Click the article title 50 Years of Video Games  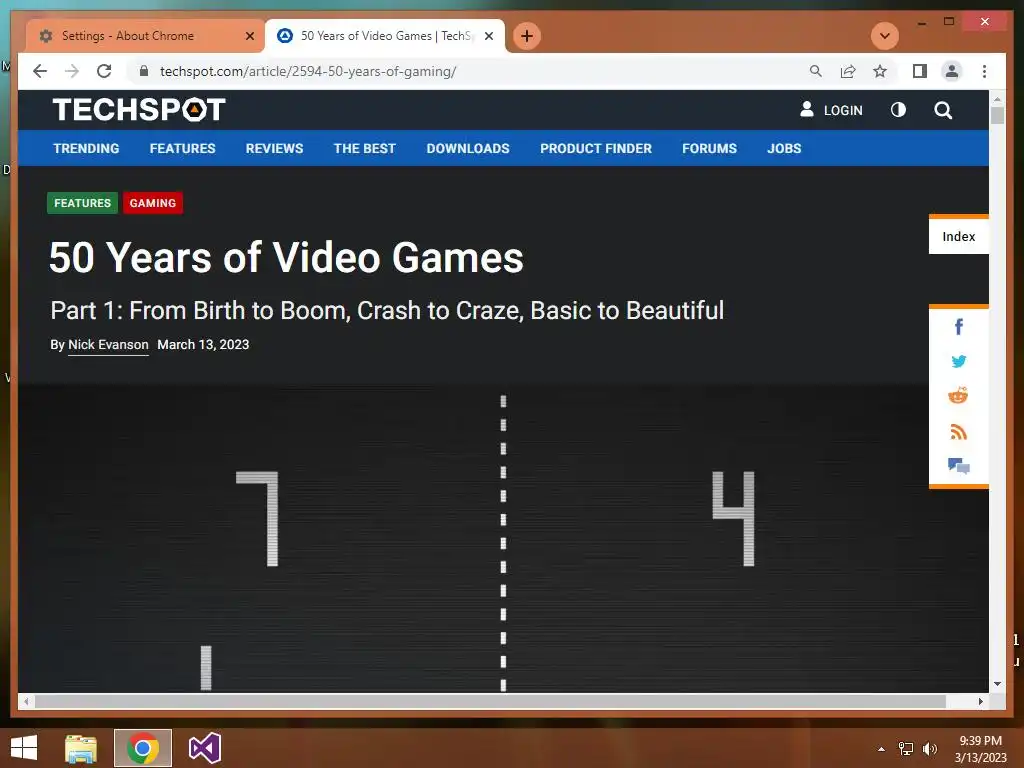point(286,257)
